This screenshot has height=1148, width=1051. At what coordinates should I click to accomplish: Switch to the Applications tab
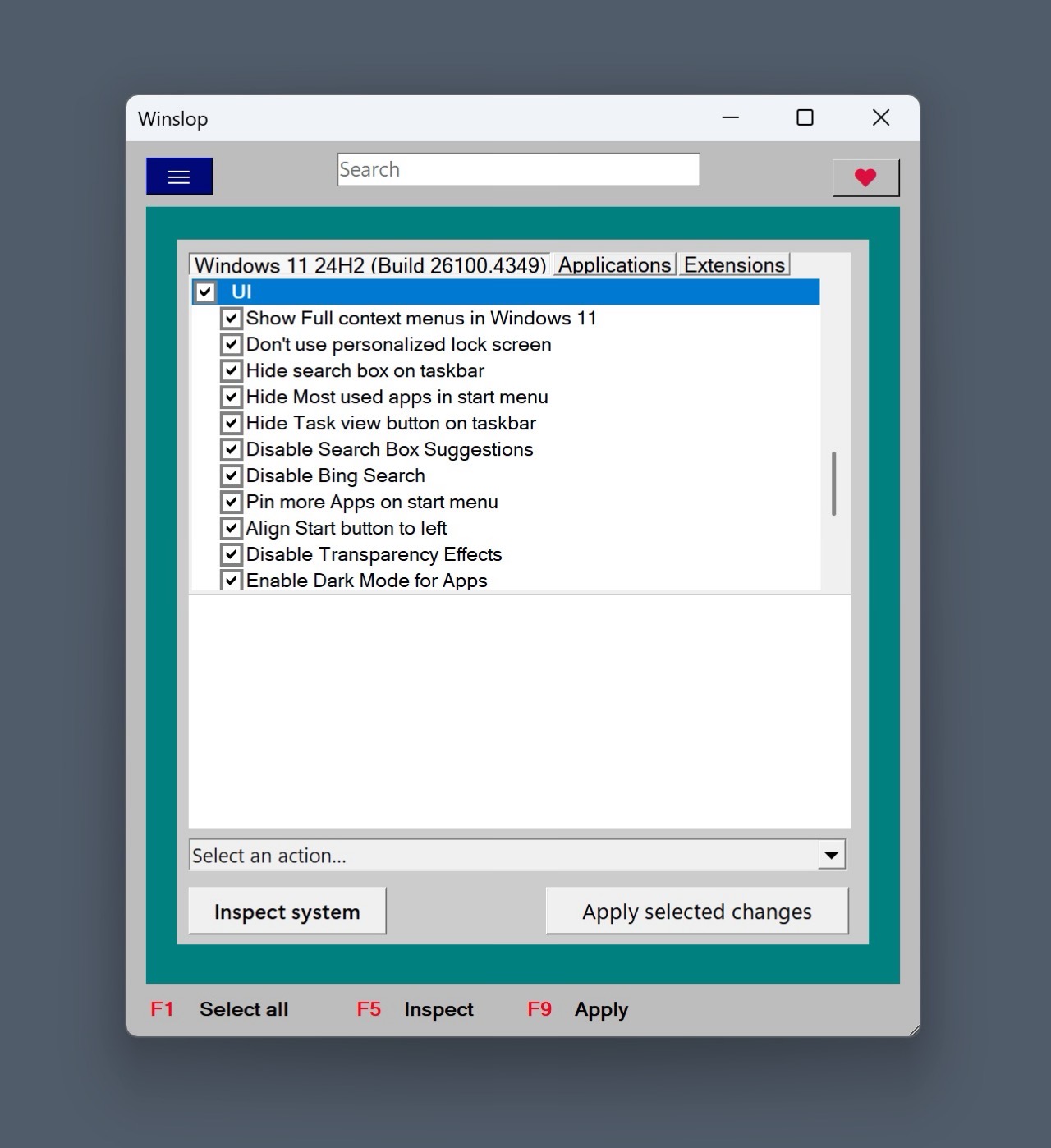(614, 265)
